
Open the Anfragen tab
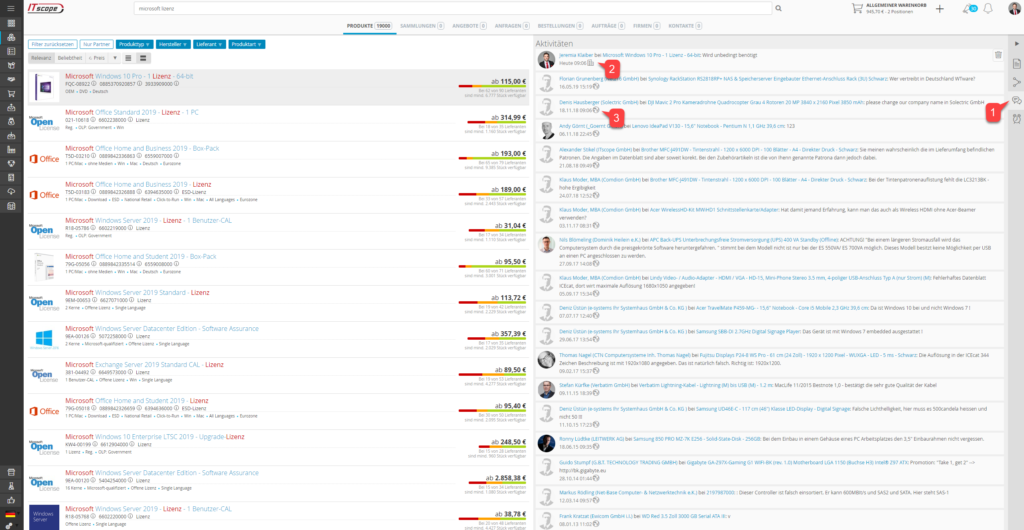513,25
